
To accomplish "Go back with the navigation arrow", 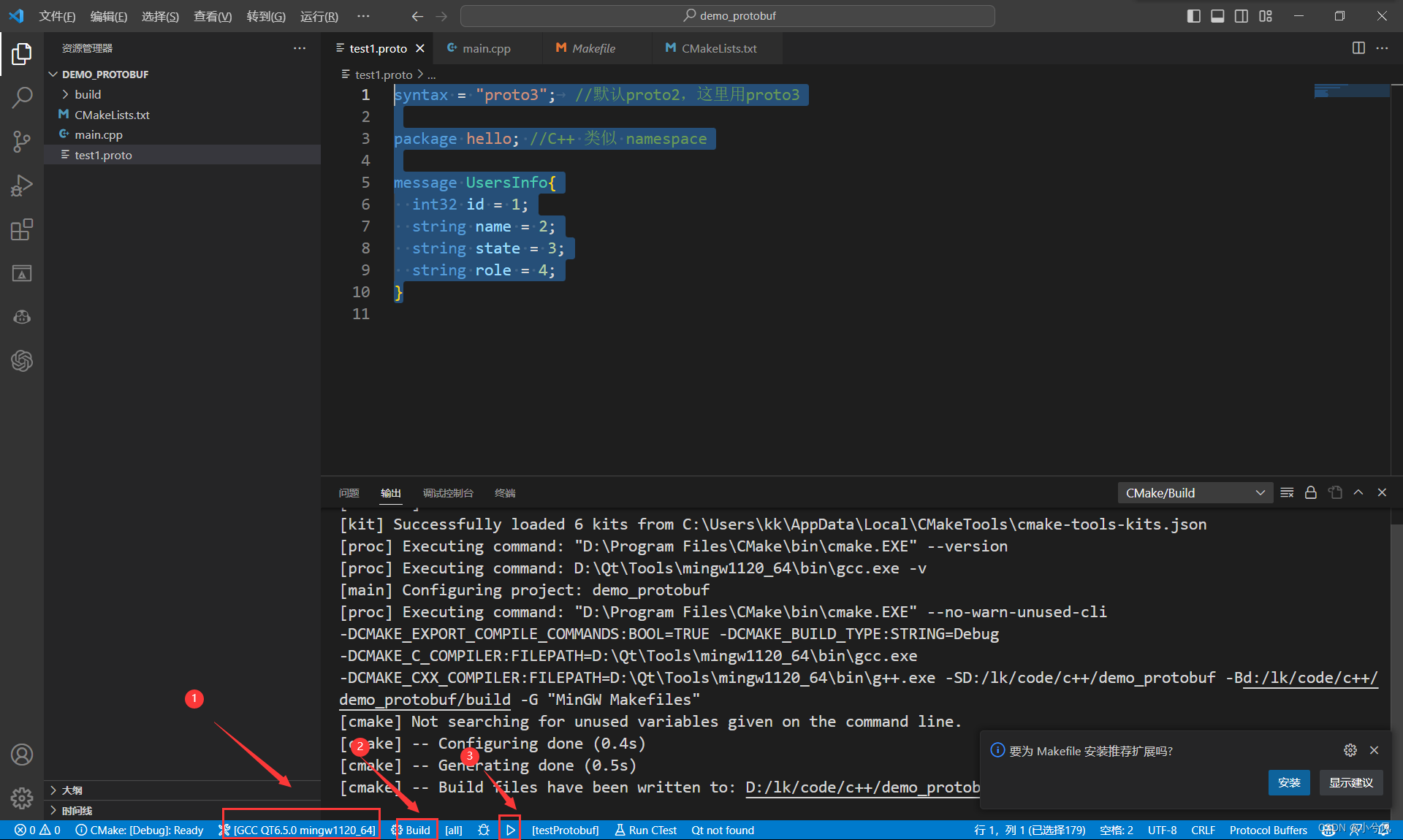I will [x=417, y=16].
